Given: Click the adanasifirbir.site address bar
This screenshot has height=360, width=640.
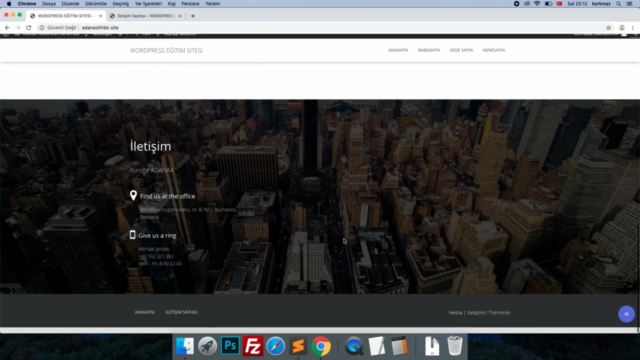Looking at the screenshot, I should [x=100, y=28].
